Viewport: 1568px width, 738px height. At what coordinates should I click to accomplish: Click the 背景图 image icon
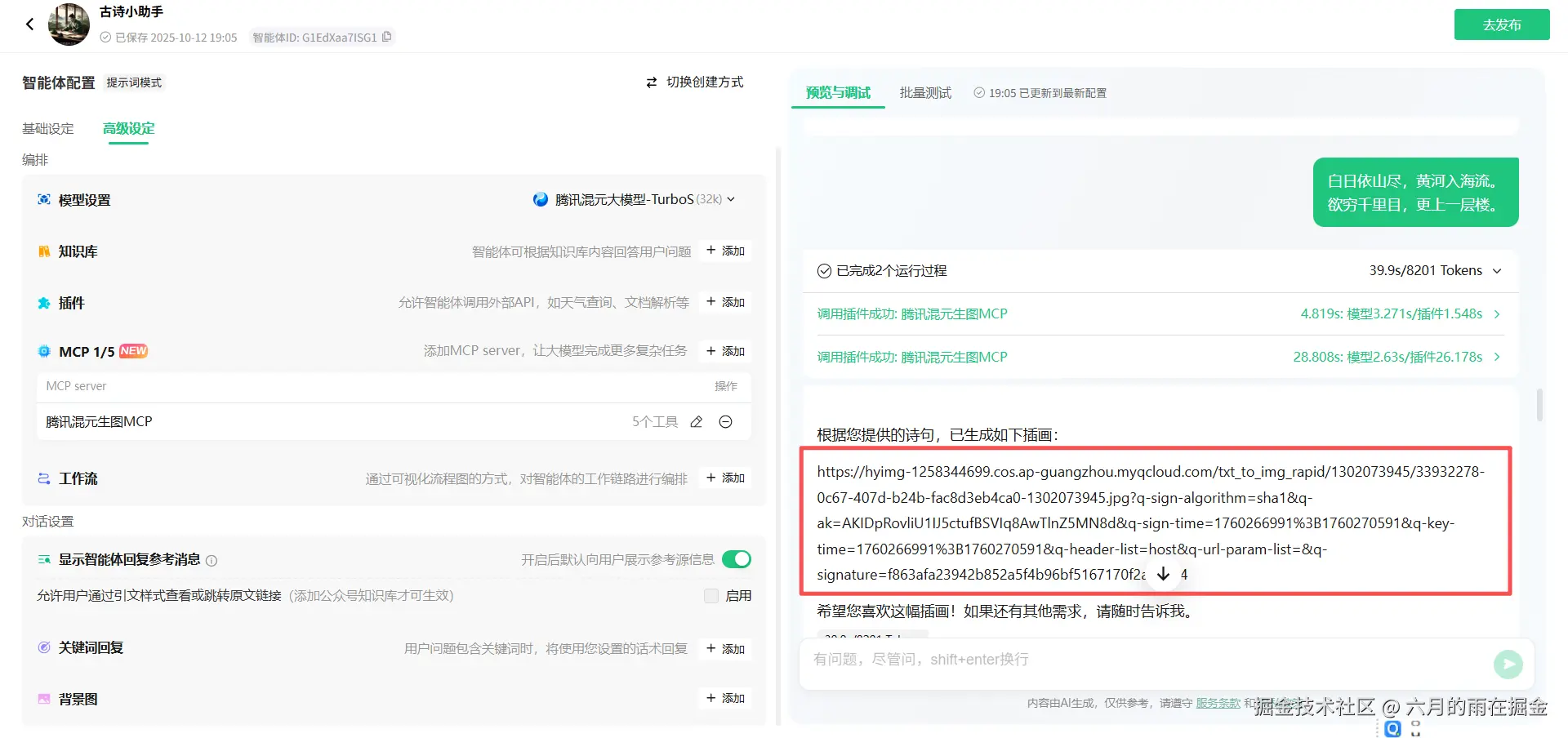(x=44, y=700)
